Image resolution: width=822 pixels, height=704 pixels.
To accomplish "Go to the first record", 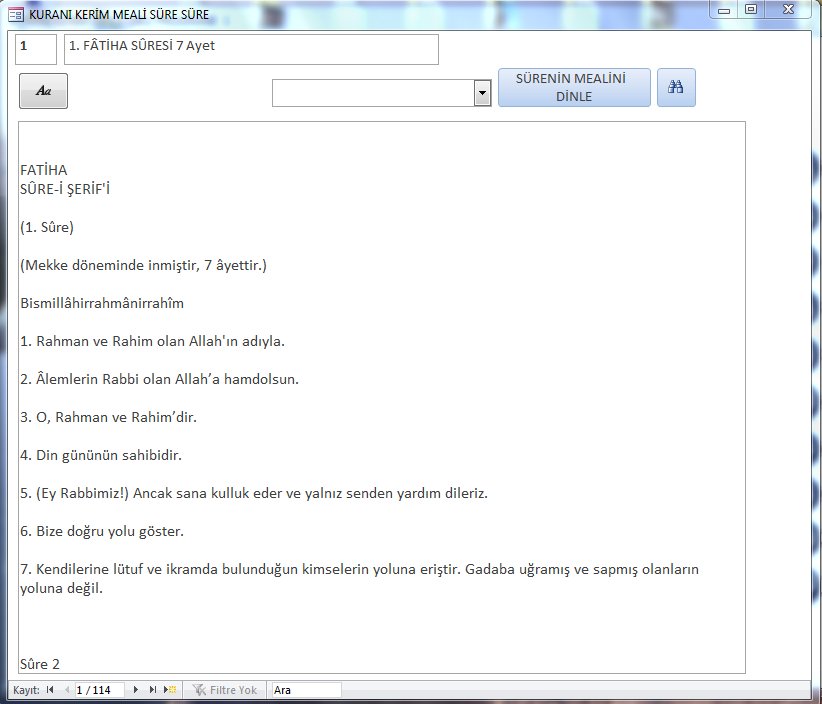I will point(50,690).
